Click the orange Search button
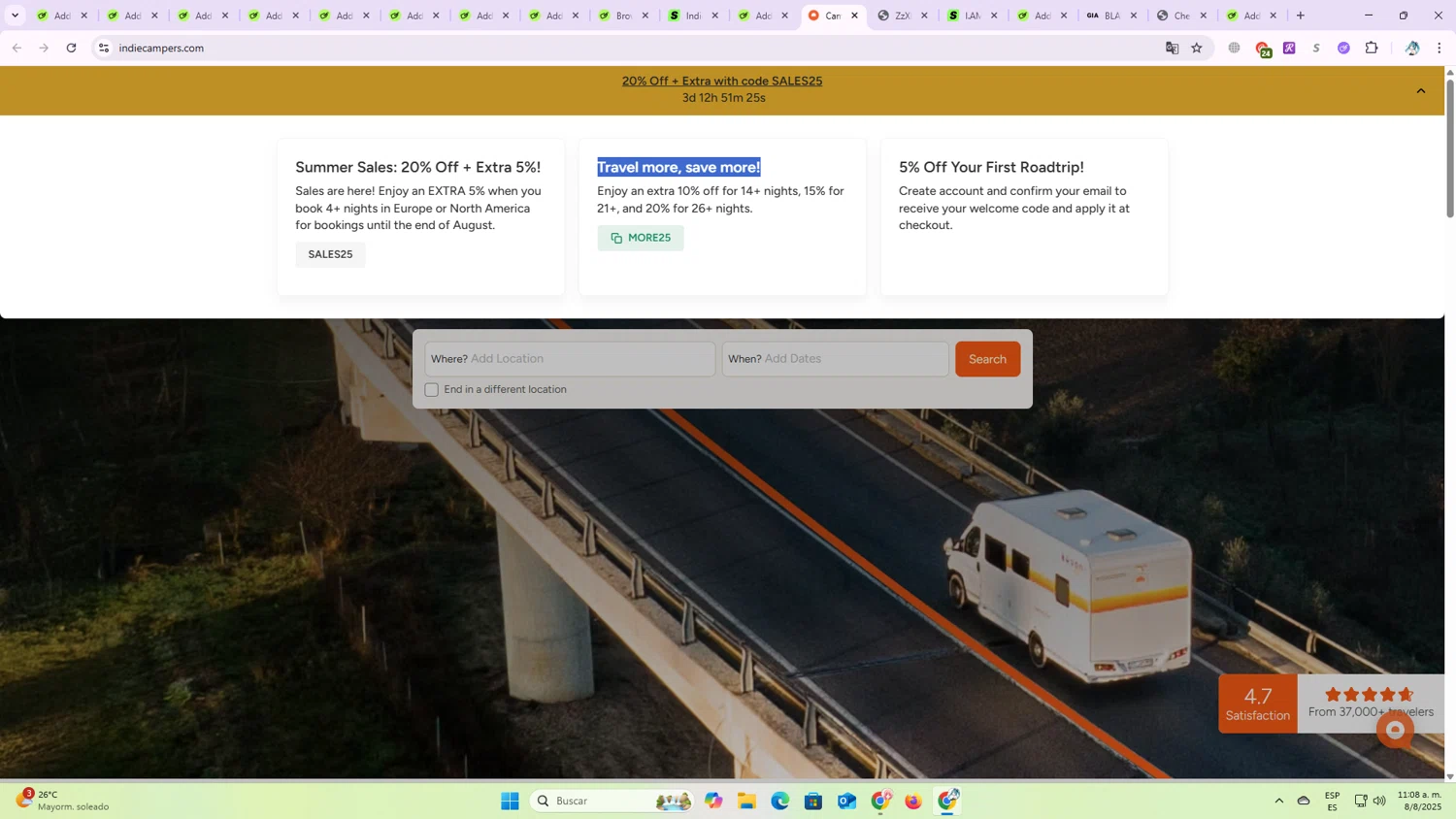The height and width of the screenshot is (819, 1456). (987, 359)
